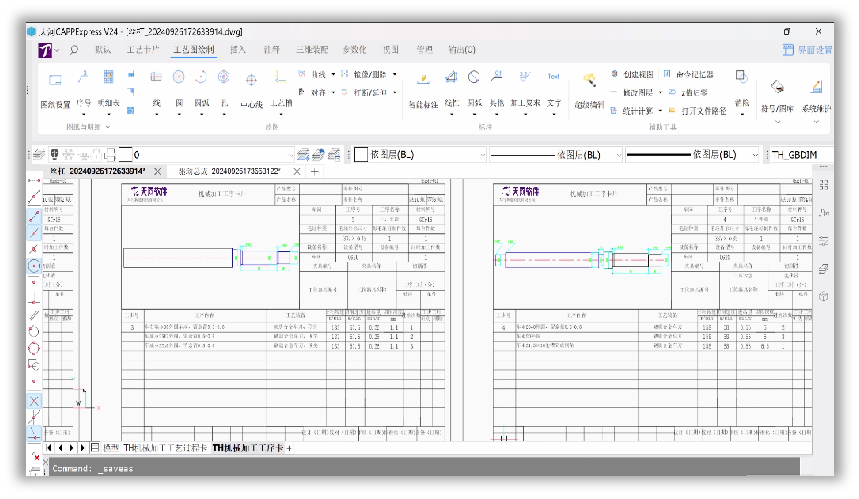Expand the 修改图层 dropdown arrow
859x499 pixels.
[x=660, y=93]
